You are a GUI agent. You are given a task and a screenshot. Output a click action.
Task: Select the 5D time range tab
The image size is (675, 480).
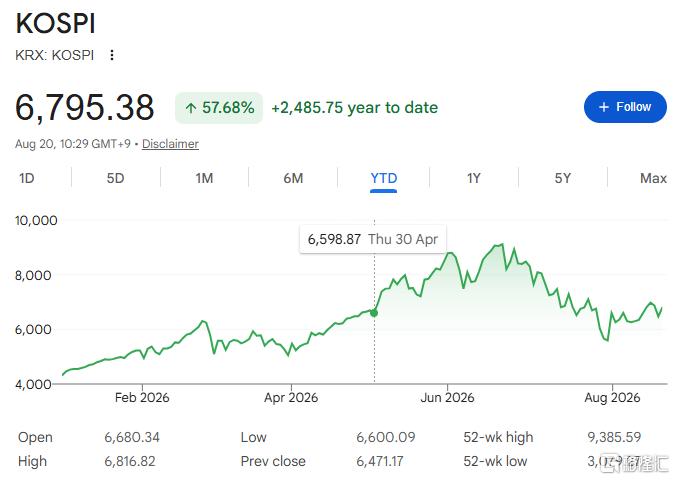pyautogui.click(x=115, y=178)
